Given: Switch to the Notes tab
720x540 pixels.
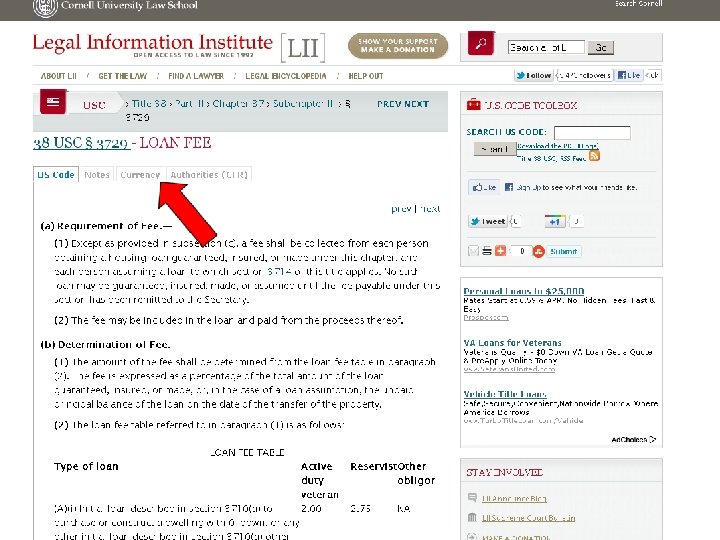Looking at the screenshot, I should 97,174.
